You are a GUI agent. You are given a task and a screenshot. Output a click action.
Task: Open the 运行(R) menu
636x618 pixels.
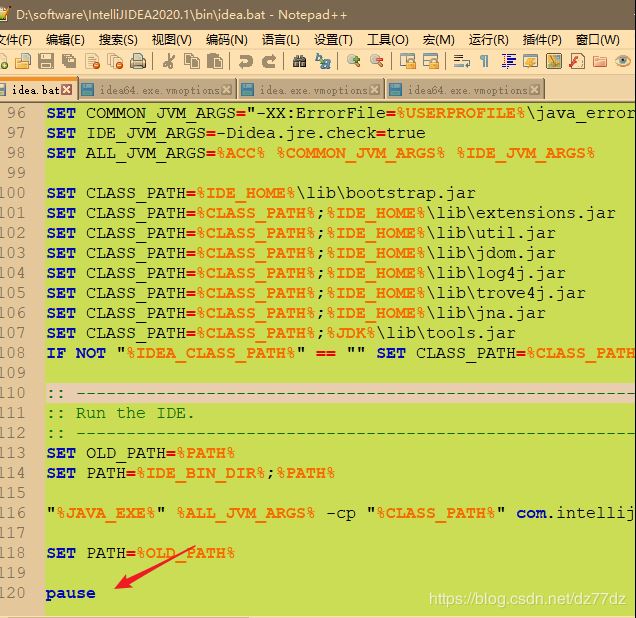(489, 40)
